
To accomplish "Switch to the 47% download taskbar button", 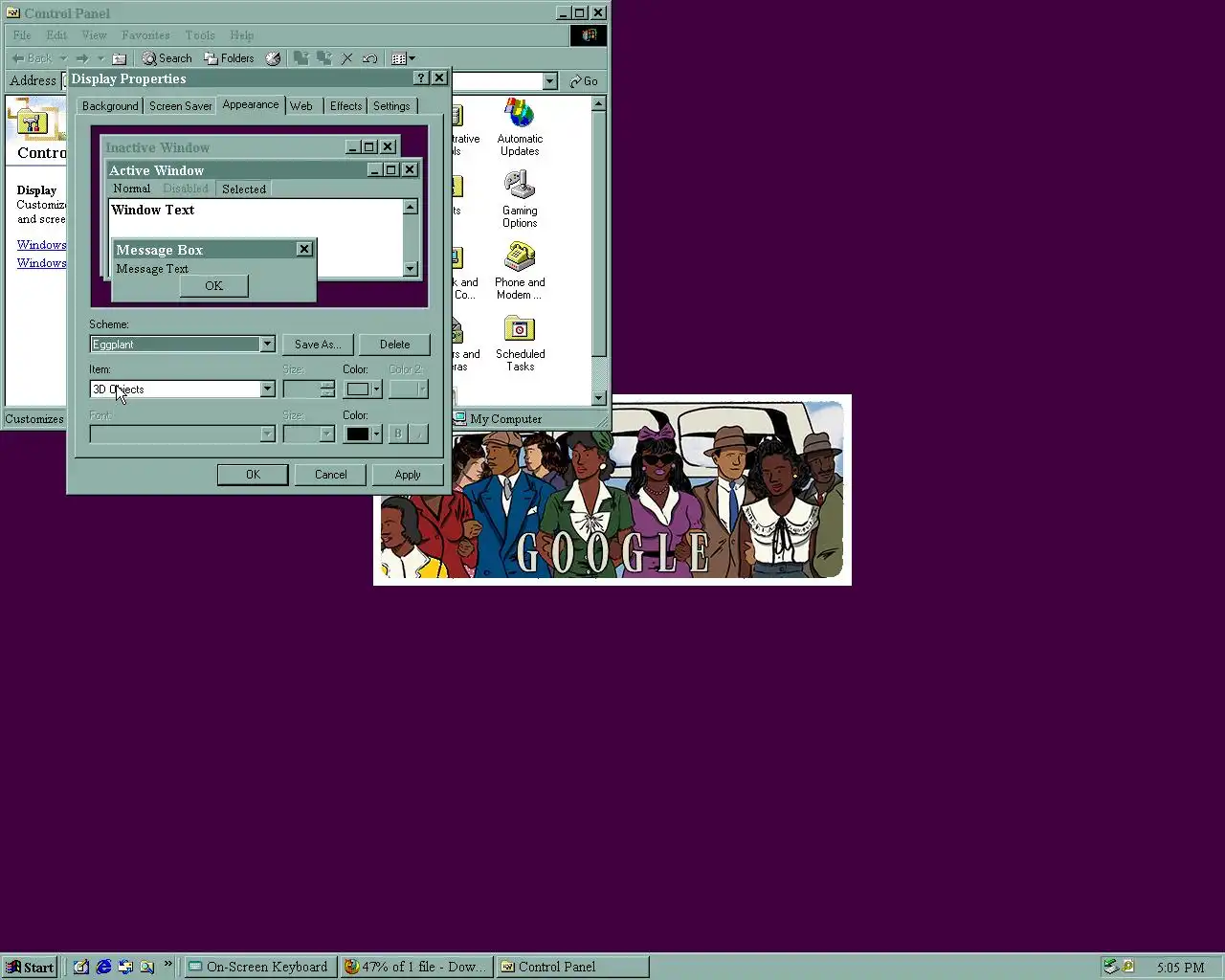I will click(416, 967).
